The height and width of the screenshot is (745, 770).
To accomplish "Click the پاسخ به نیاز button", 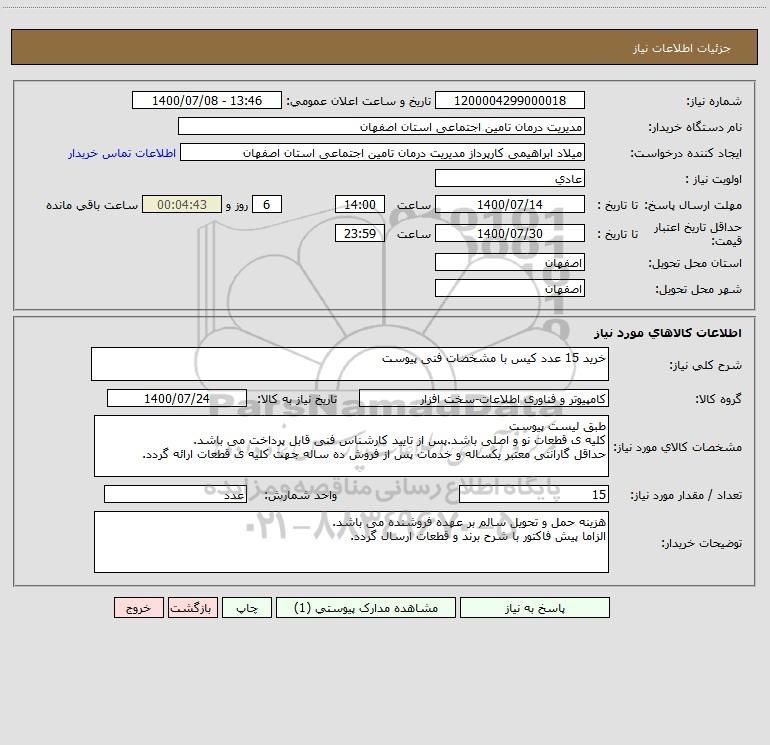I will [x=534, y=607].
